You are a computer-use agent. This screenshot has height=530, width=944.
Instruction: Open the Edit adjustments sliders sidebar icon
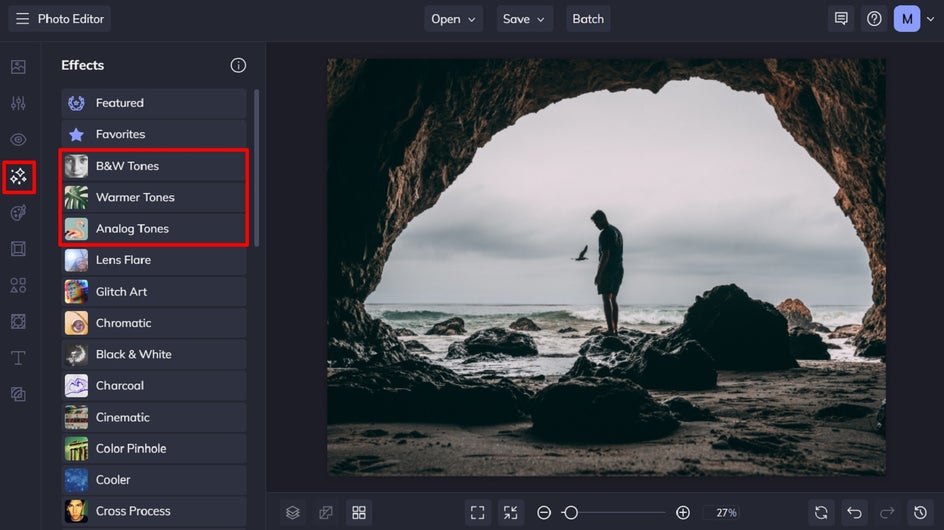coord(18,103)
